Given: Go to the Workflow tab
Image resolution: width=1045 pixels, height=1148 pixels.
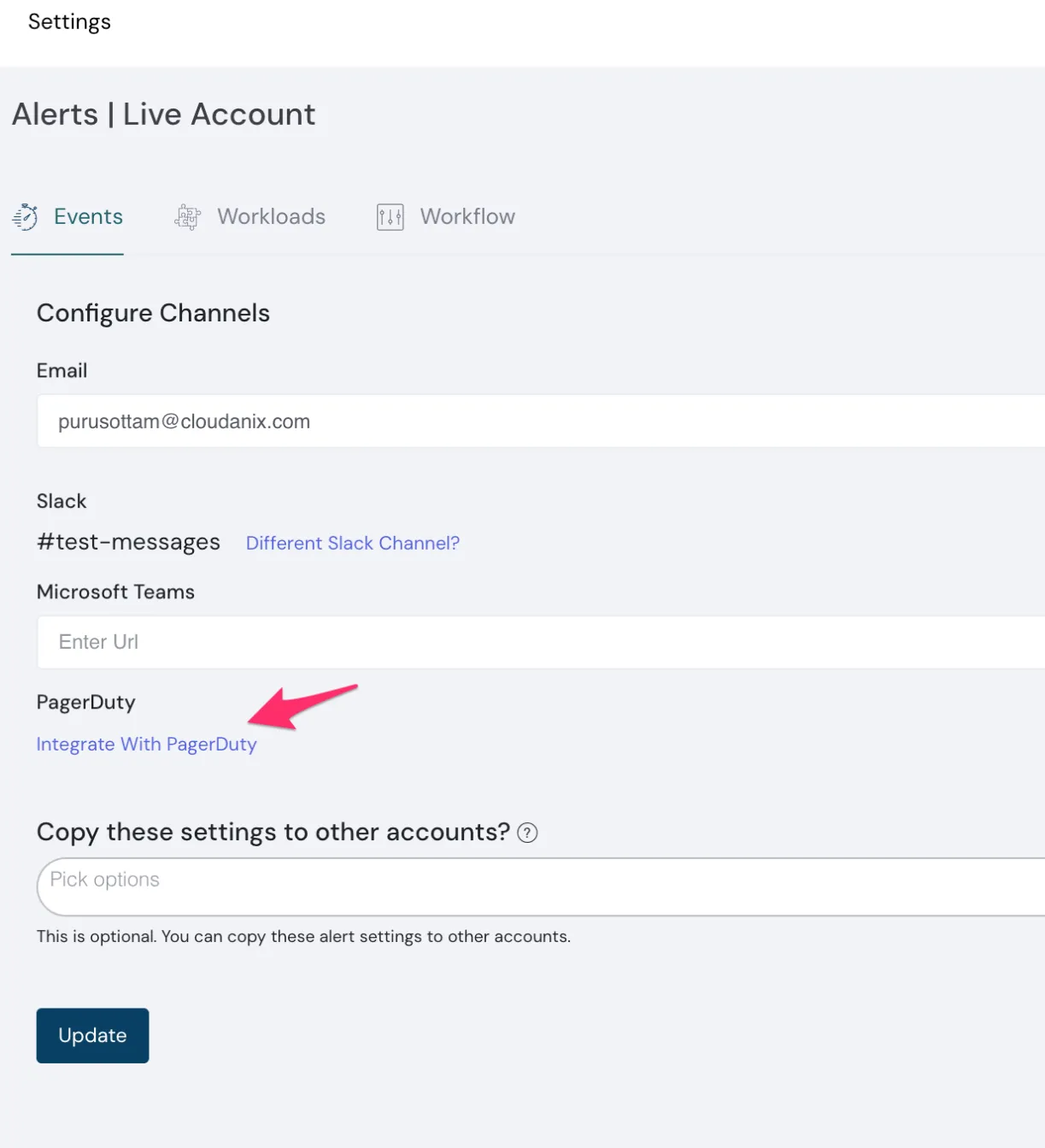Looking at the screenshot, I should (x=467, y=217).
